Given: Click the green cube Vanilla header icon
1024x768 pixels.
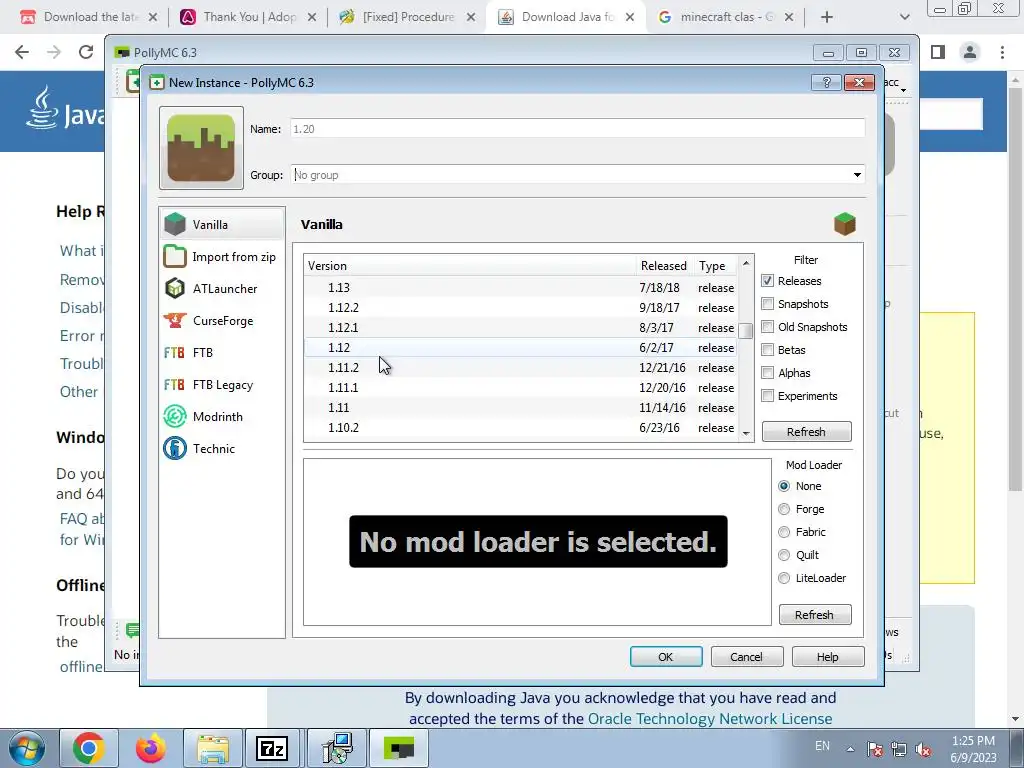Looking at the screenshot, I should 844,224.
